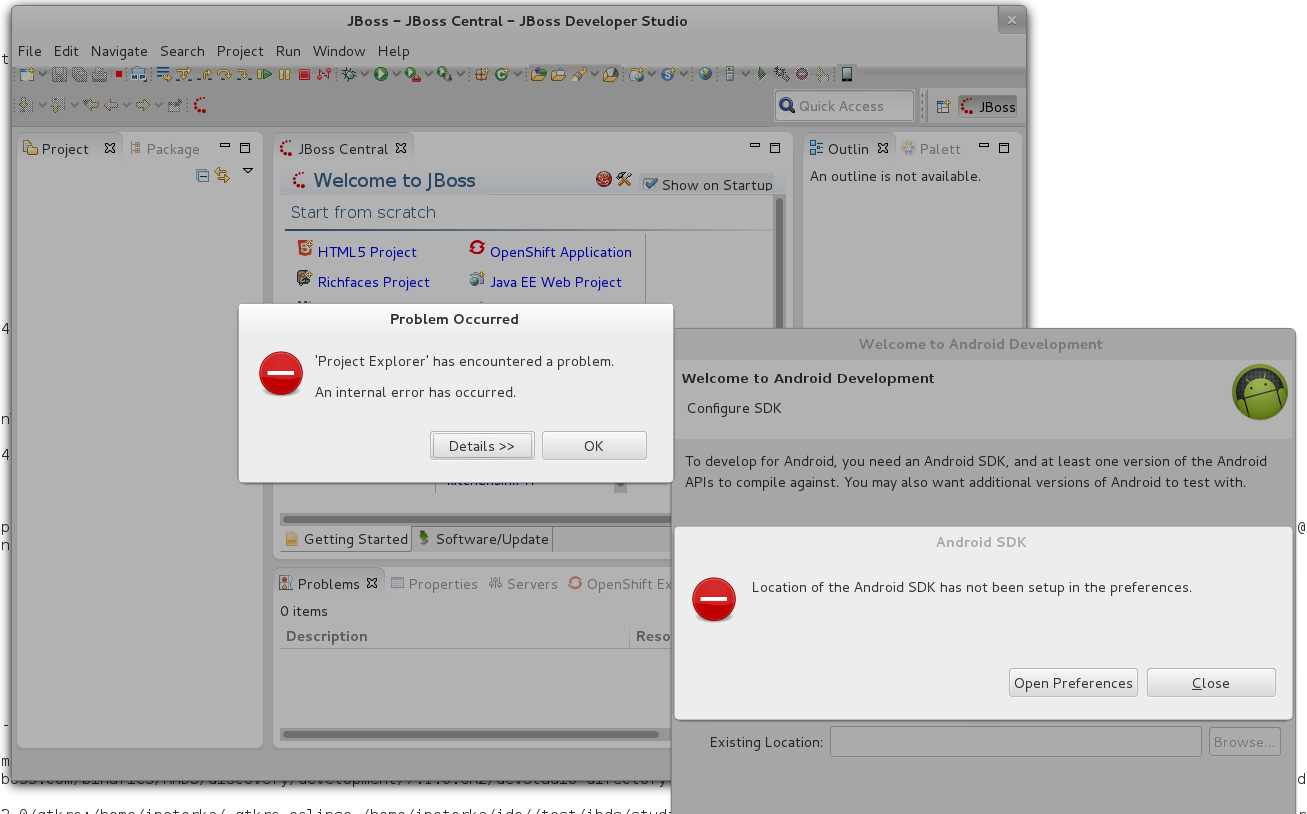Open the HTML5 Project link
Viewport: 1307px width, 814px height.
coord(367,252)
